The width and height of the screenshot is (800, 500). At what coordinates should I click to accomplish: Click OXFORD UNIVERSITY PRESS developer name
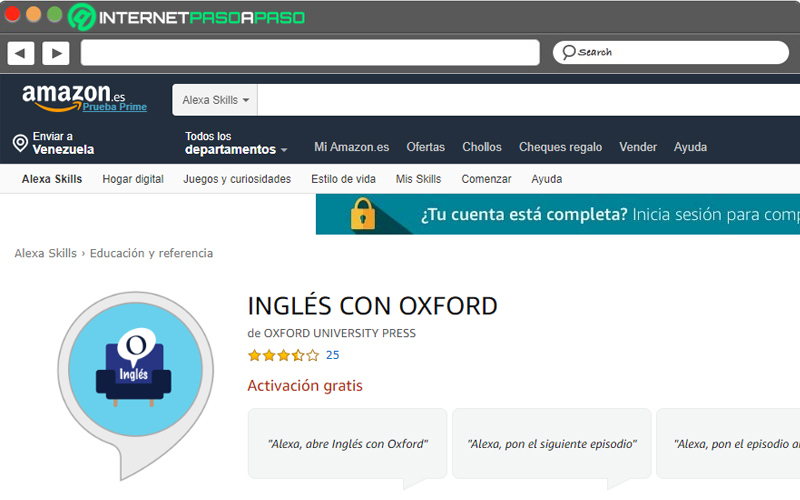coord(340,333)
